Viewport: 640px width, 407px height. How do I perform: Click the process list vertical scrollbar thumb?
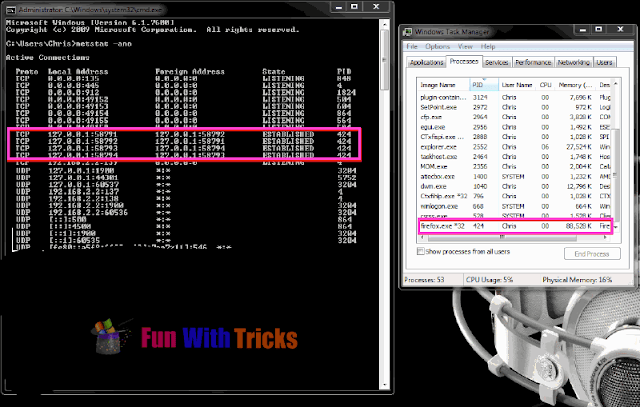pos(616,175)
